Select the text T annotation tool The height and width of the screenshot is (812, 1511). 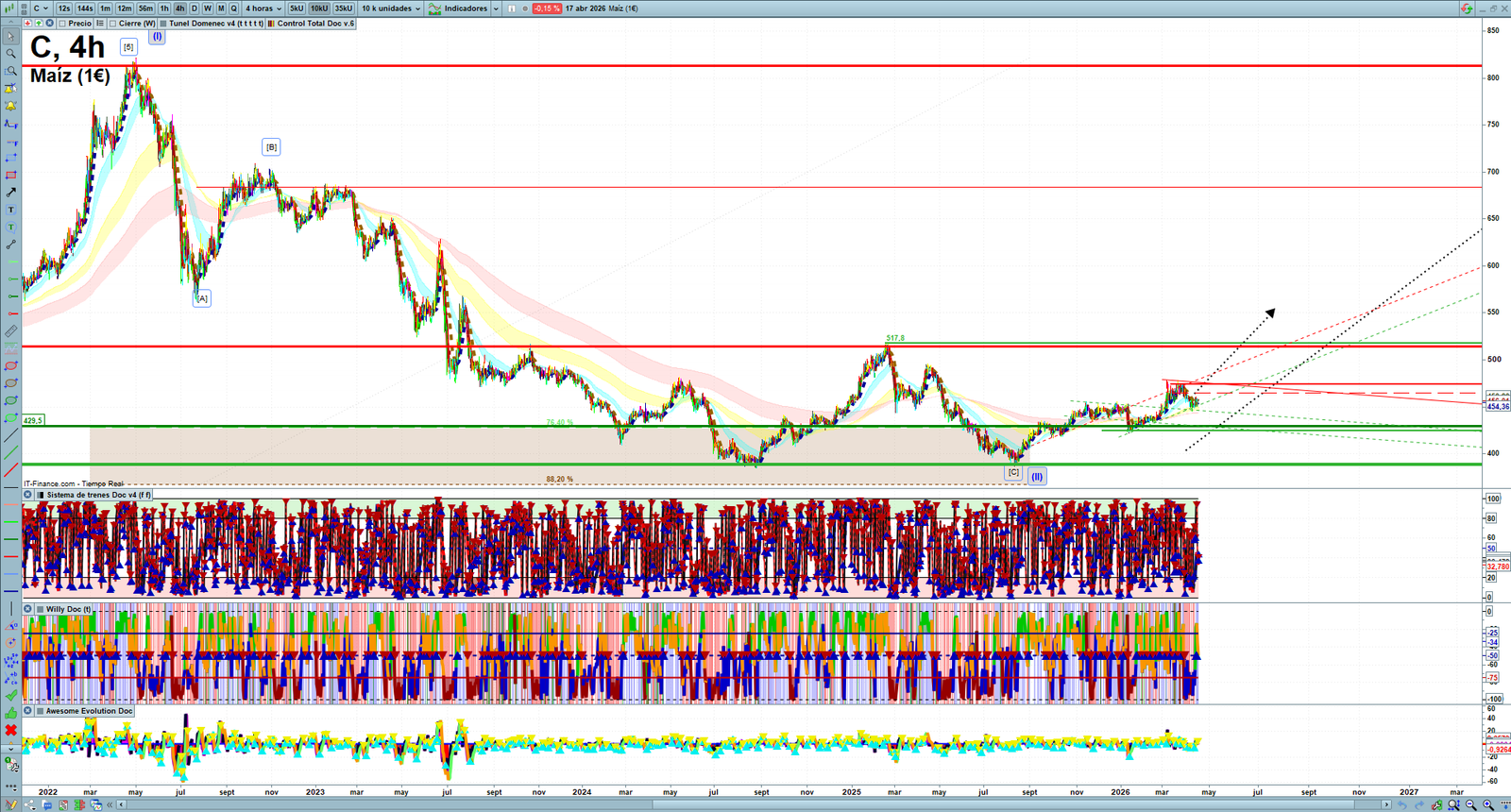tap(10, 210)
